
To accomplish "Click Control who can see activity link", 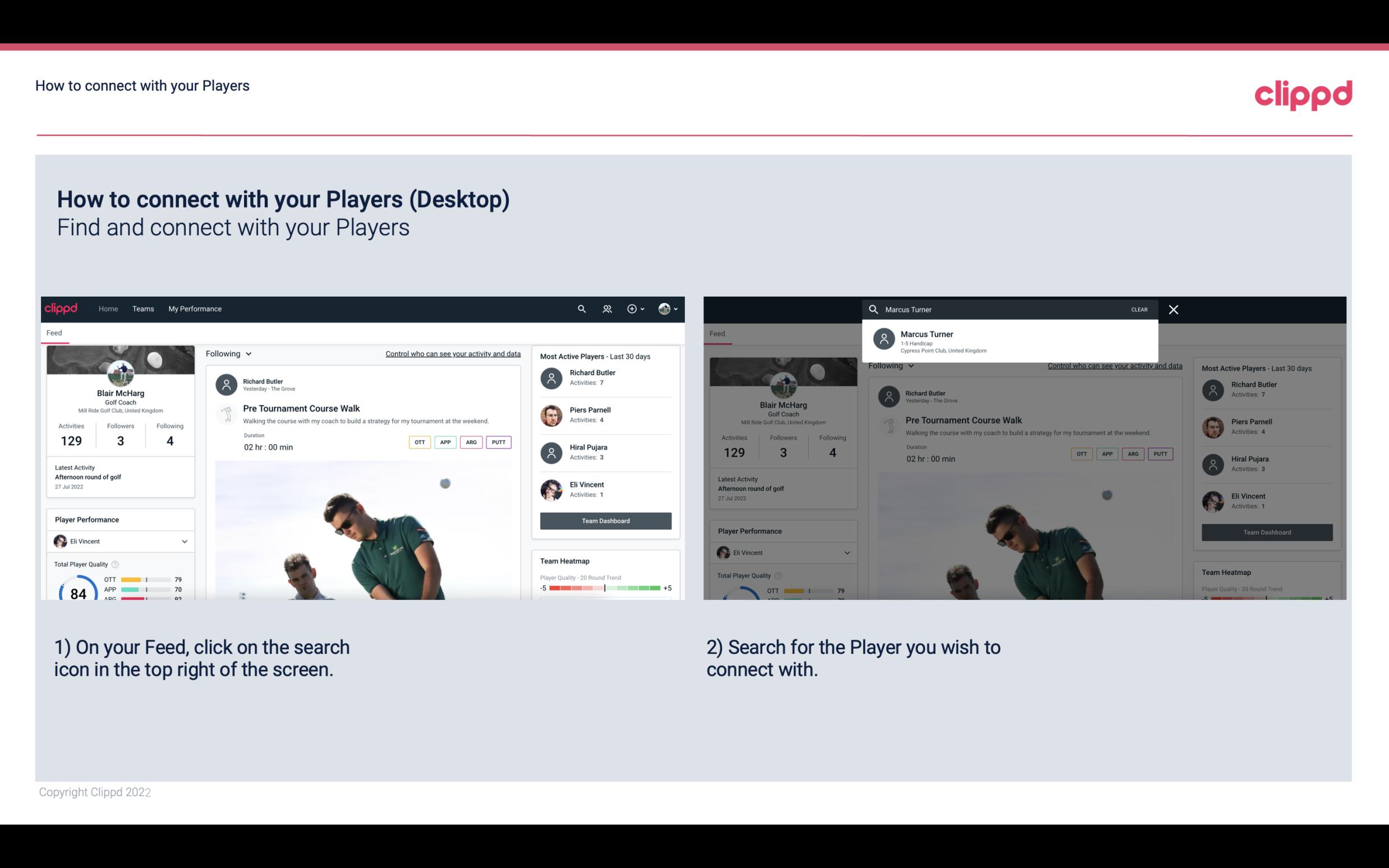I will tap(451, 353).
